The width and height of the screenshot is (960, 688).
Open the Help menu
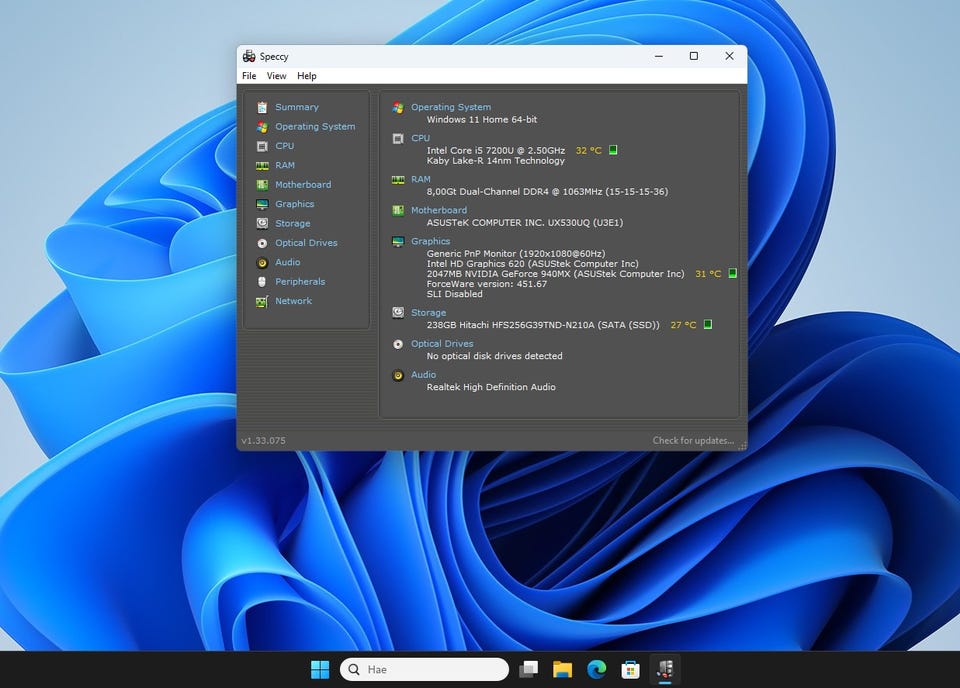tap(307, 76)
